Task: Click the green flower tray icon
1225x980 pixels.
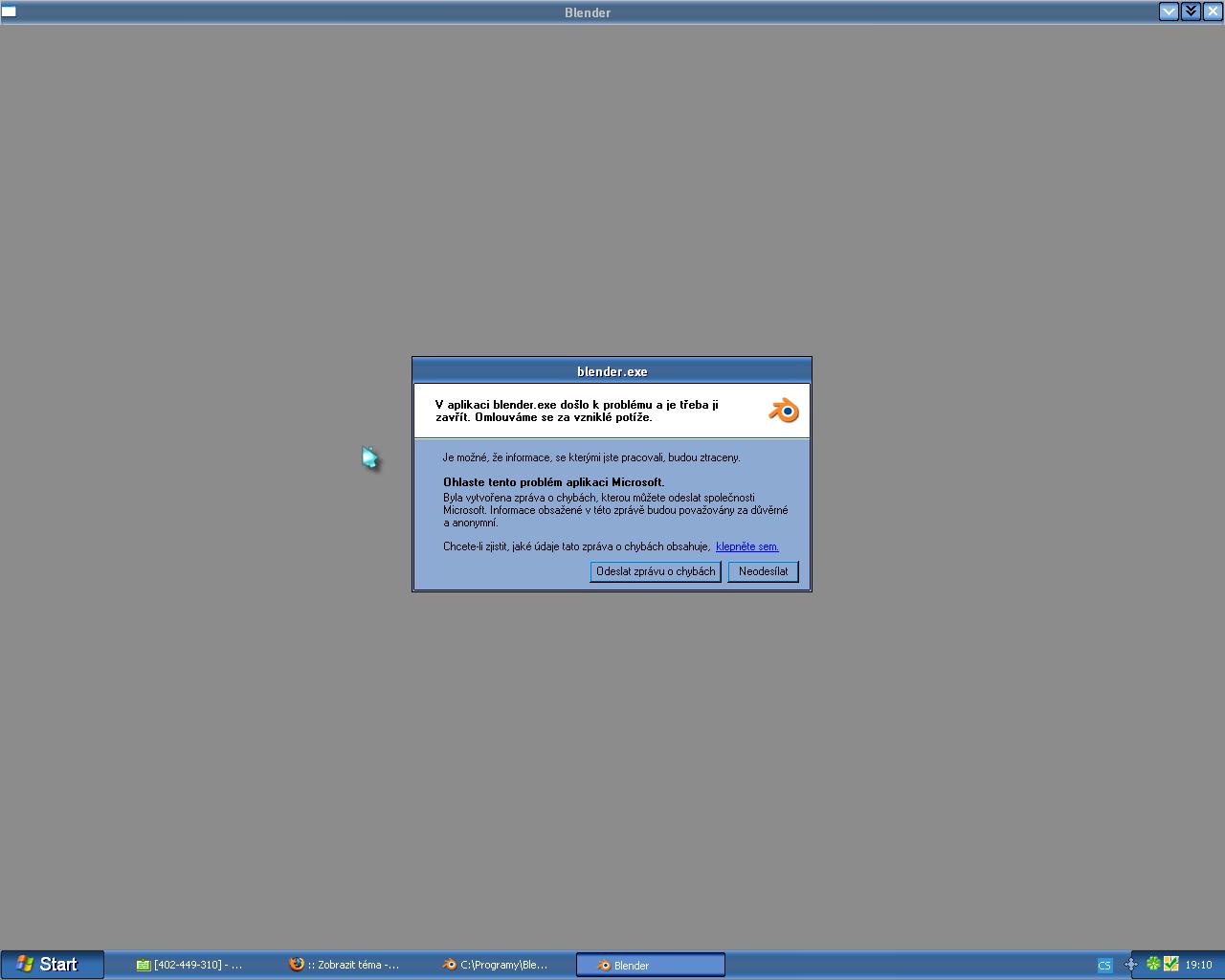Action: pyautogui.click(x=1153, y=964)
